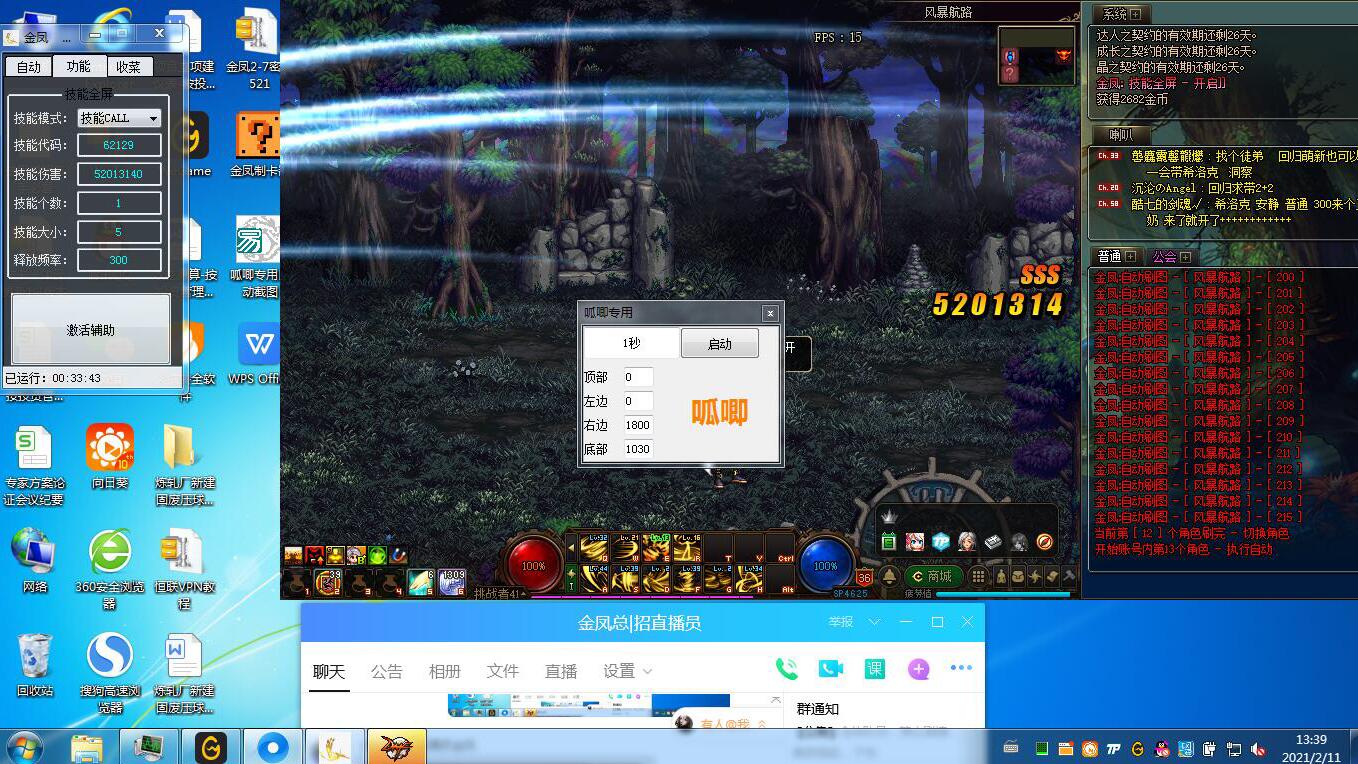Click the 右边 field showing 1800

pyautogui.click(x=638, y=425)
